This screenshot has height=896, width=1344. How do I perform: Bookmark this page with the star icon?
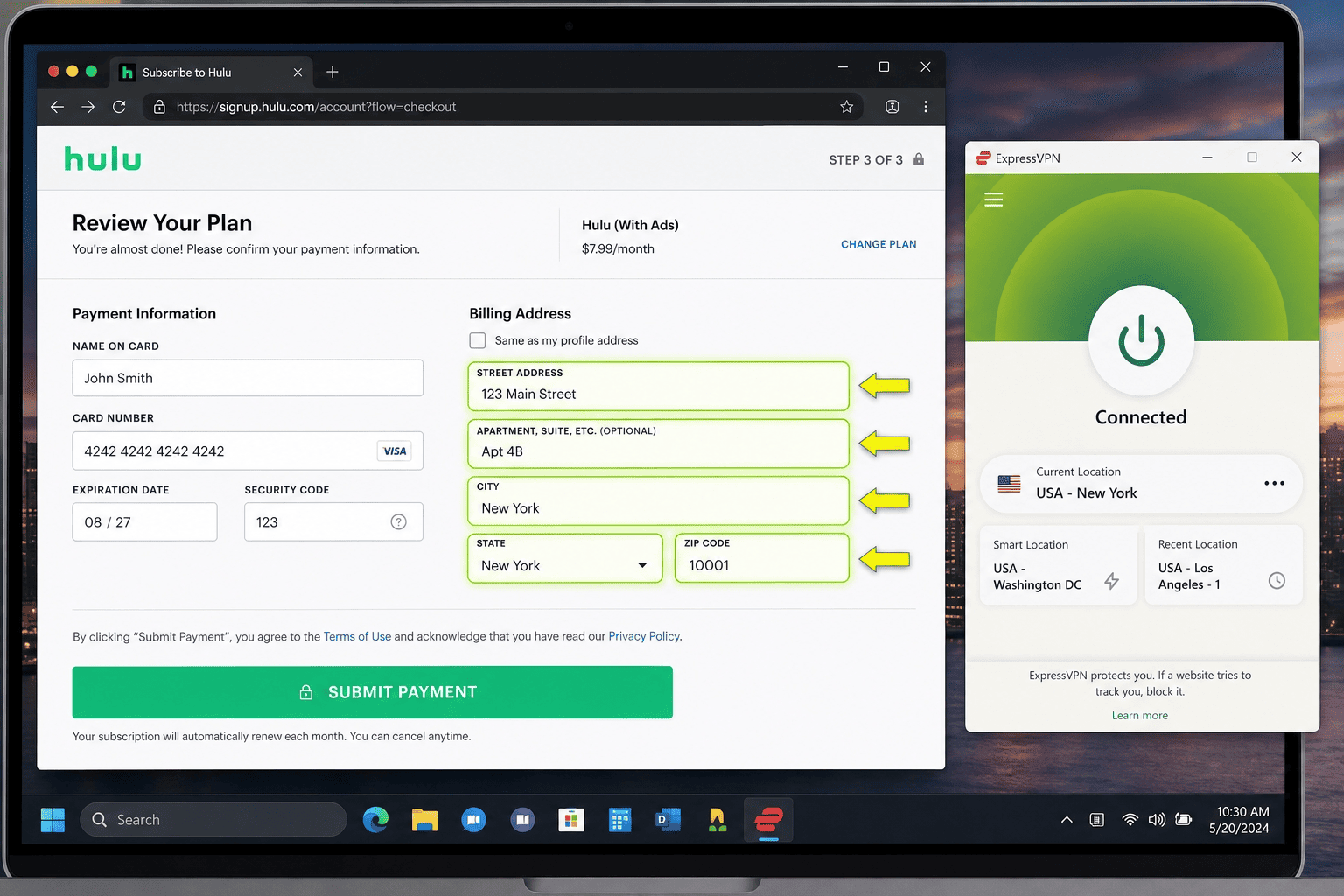[x=846, y=107]
